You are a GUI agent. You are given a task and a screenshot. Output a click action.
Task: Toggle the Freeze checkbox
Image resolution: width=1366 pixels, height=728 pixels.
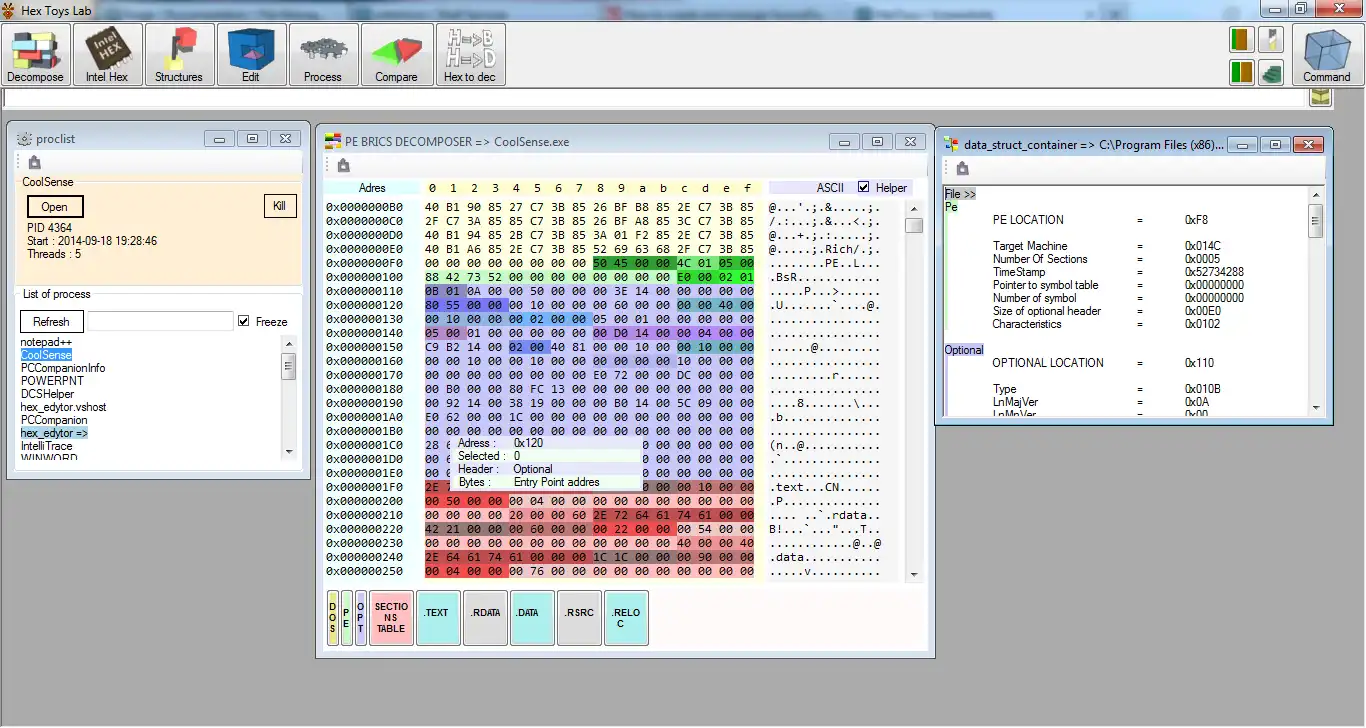click(x=244, y=321)
